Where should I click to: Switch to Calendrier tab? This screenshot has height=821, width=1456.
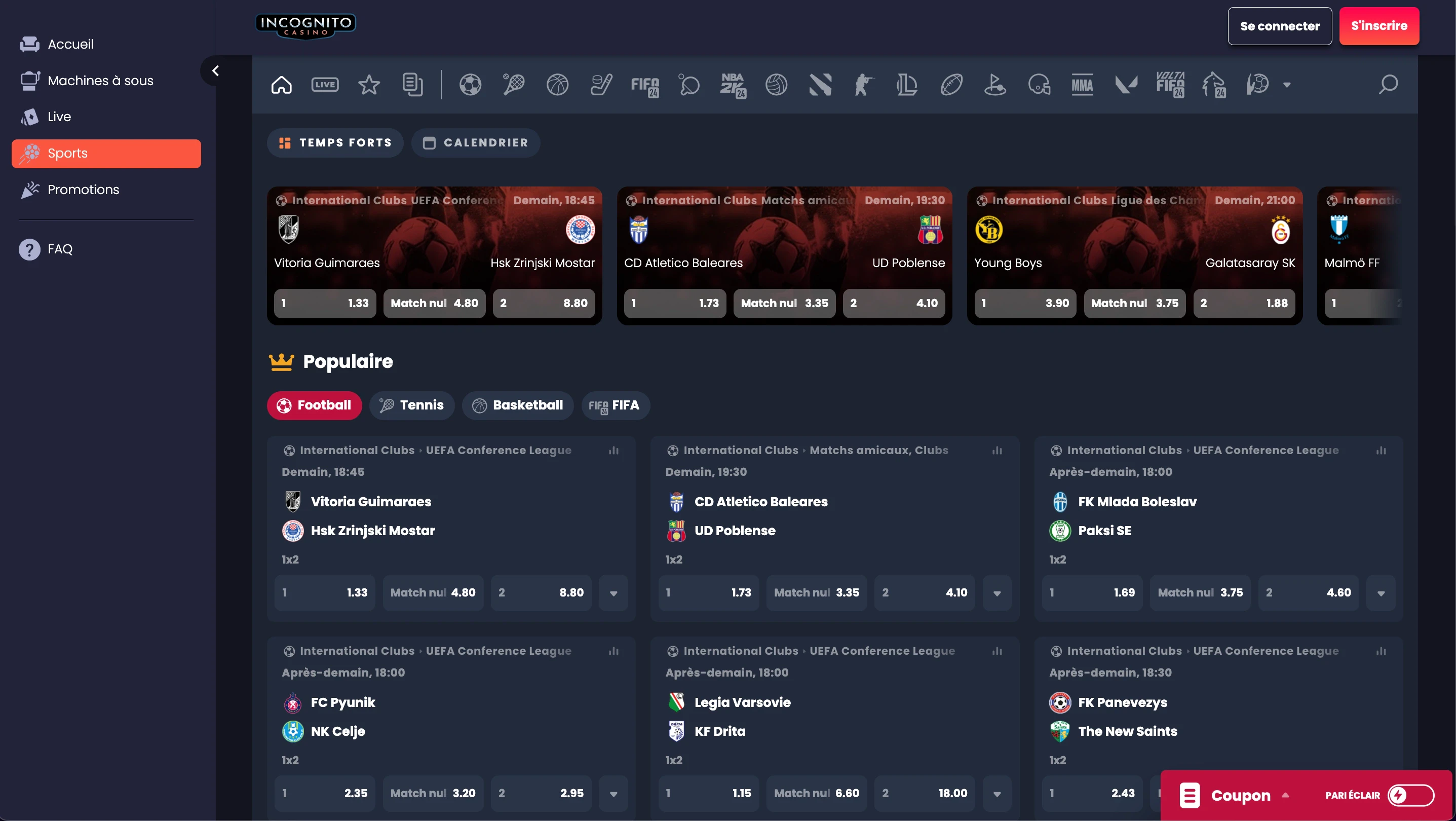[476, 143]
